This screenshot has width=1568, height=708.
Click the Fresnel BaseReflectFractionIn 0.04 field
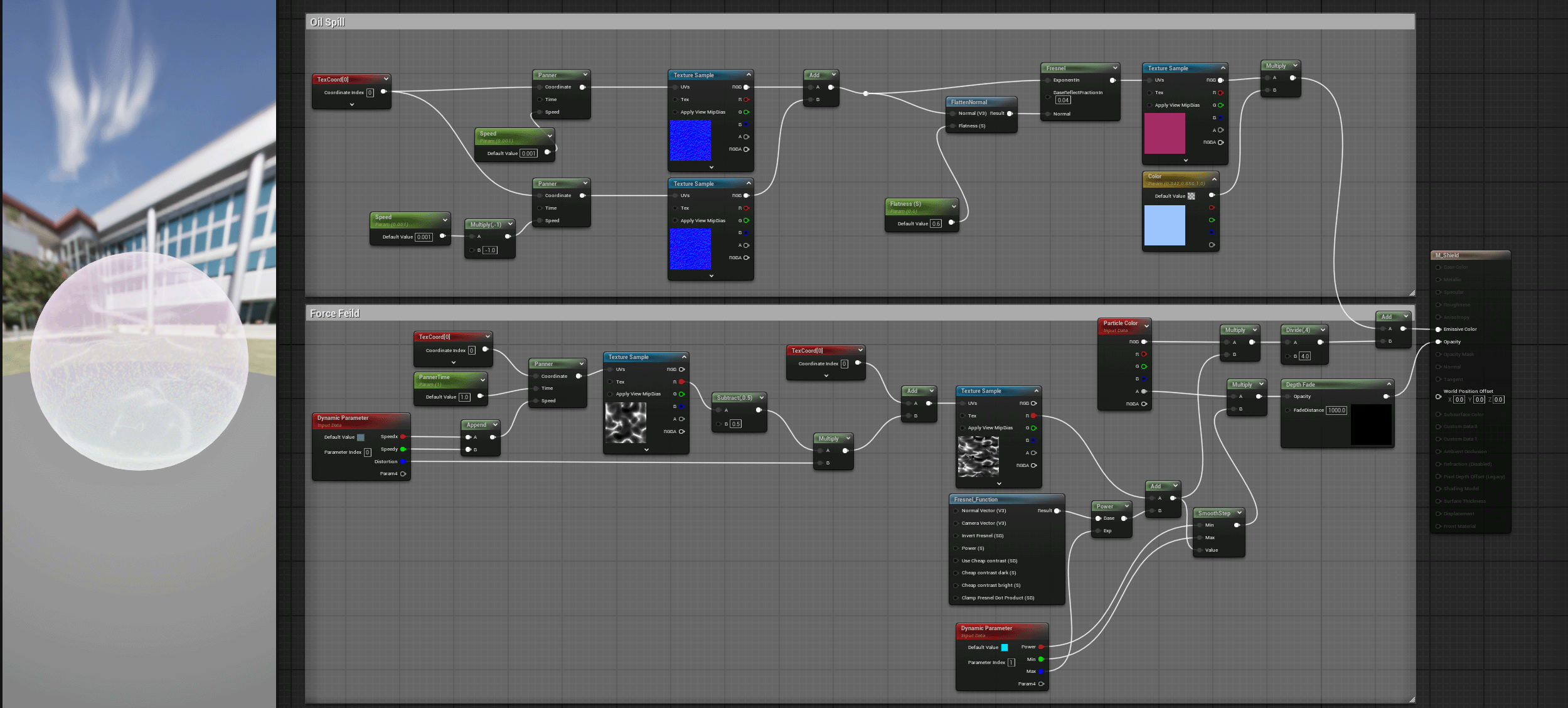coord(1062,100)
